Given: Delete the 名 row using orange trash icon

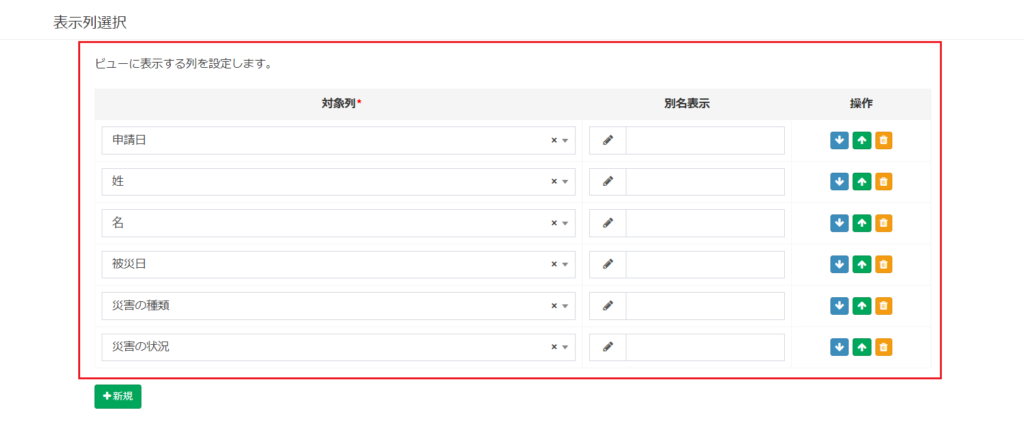Looking at the screenshot, I should click(x=884, y=223).
